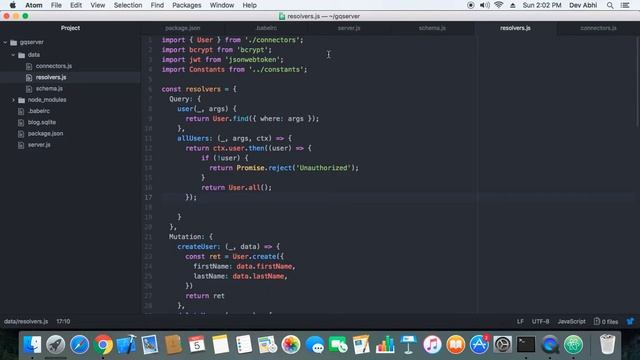Click the volume icon in menu bar

point(484,5)
